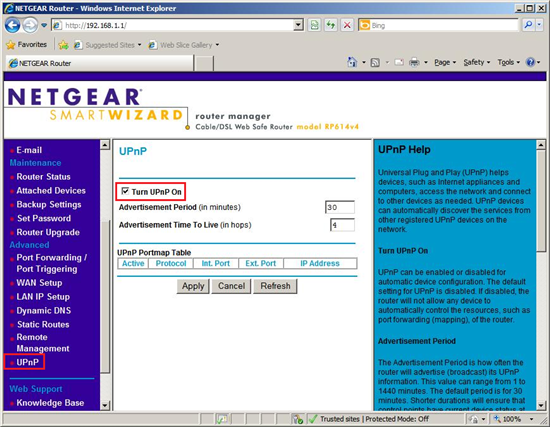Click the Advertisement Period field
The height and width of the screenshot is (427, 550).
tap(340, 207)
